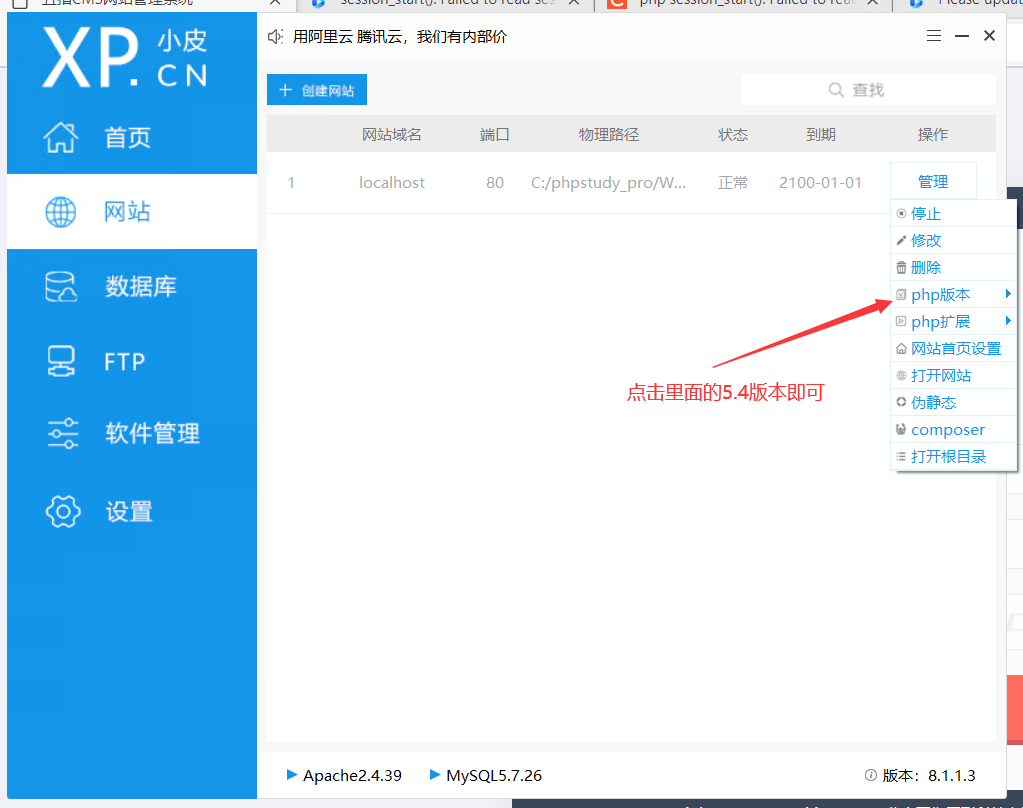The image size is (1023, 808).
Task: Click the sliders icon beside 软件管理
Action: click(x=63, y=433)
